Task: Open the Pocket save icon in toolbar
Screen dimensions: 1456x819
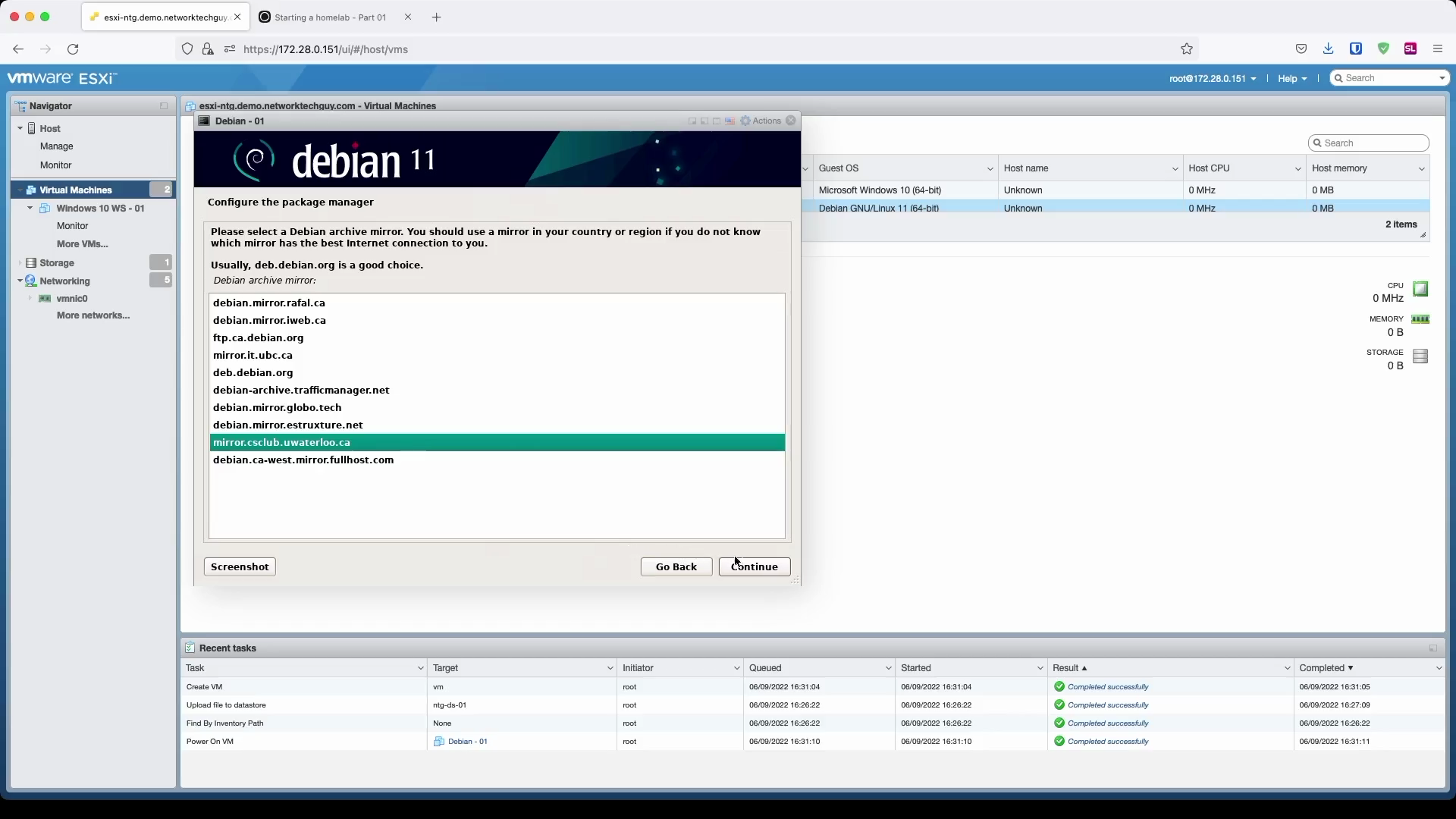Action: tap(1301, 49)
